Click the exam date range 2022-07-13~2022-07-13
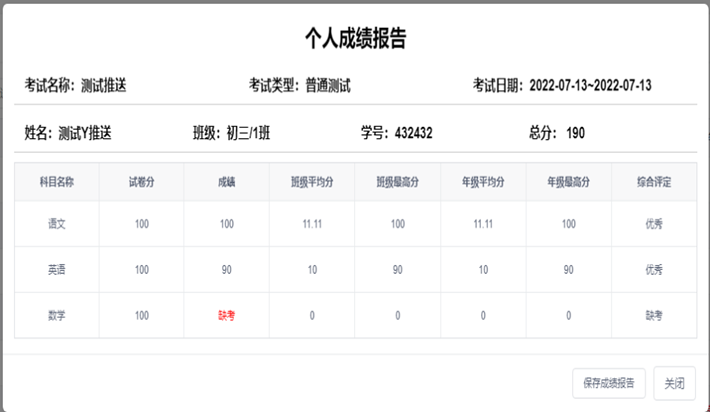This screenshot has width=710, height=412. 590,86
